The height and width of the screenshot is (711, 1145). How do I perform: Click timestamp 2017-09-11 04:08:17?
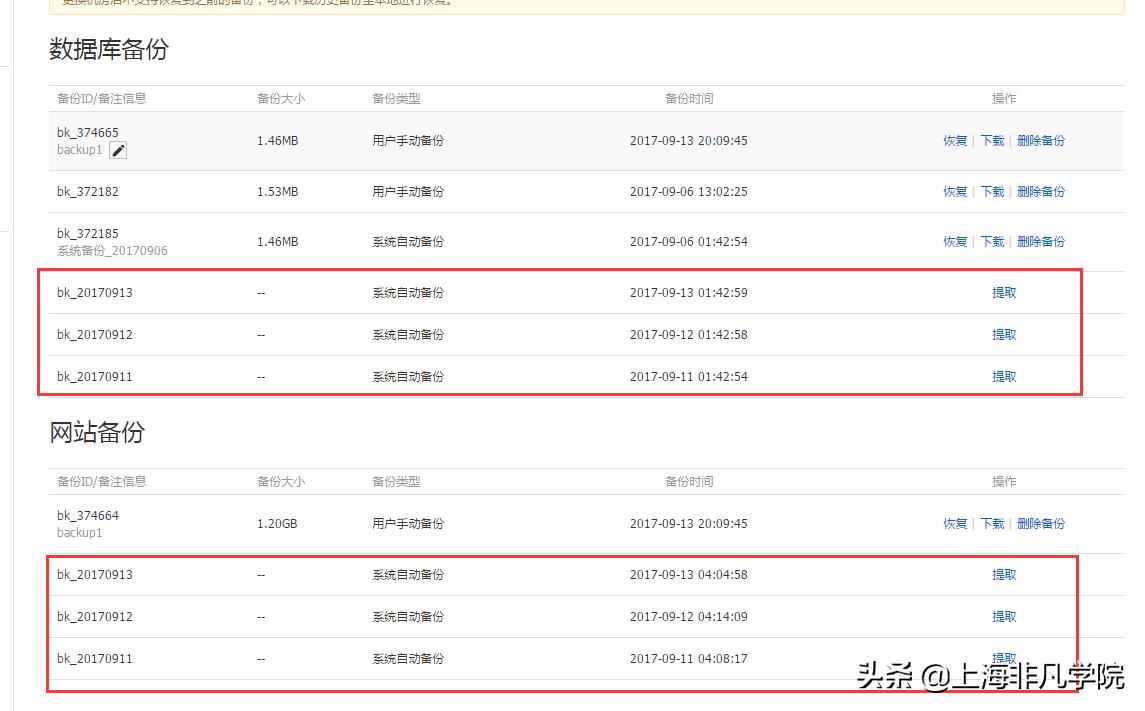pyautogui.click(x=689, y=659)
